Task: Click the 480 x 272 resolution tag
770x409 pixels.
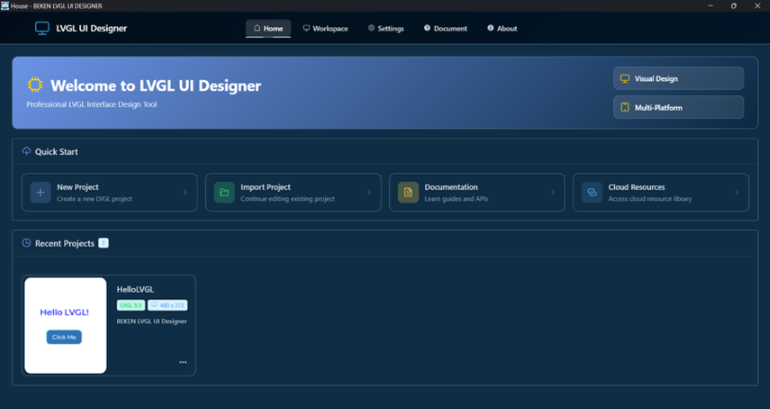Action: pos(167,305)
